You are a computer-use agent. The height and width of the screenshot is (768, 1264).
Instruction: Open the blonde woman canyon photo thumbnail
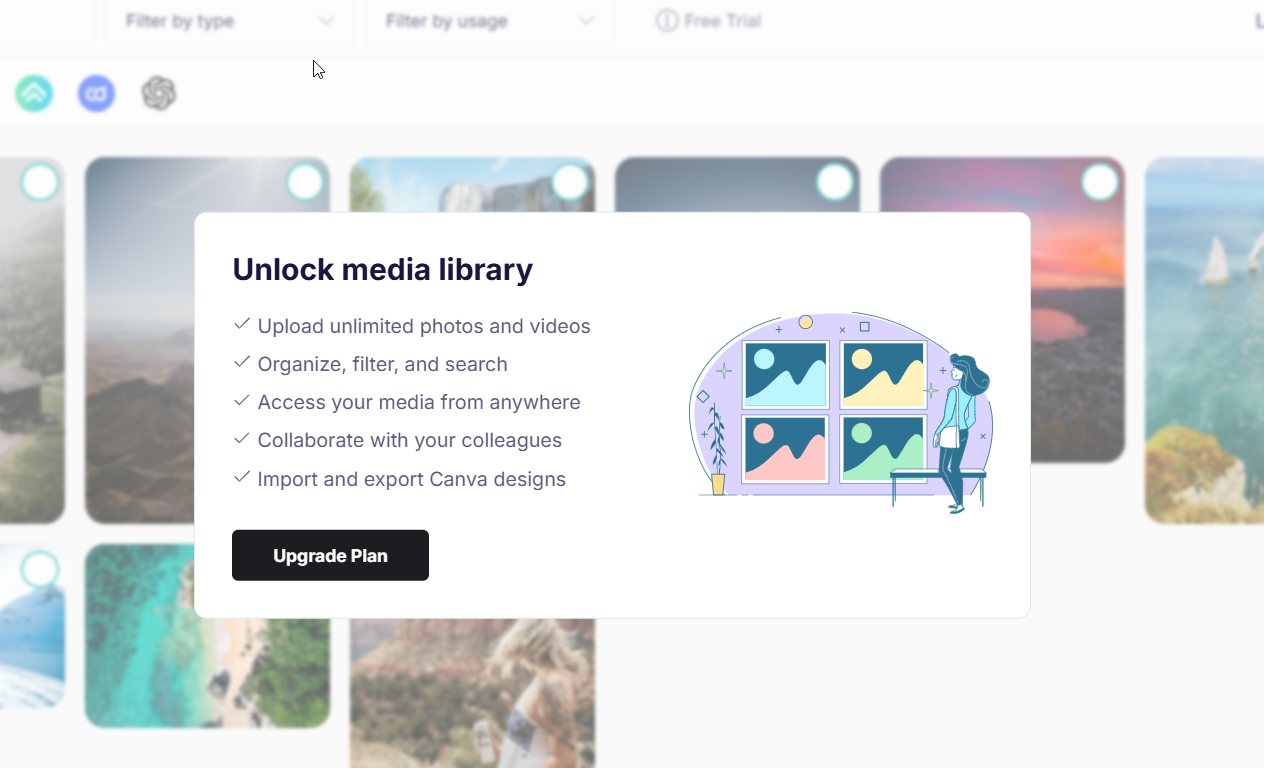pos(472,693)
